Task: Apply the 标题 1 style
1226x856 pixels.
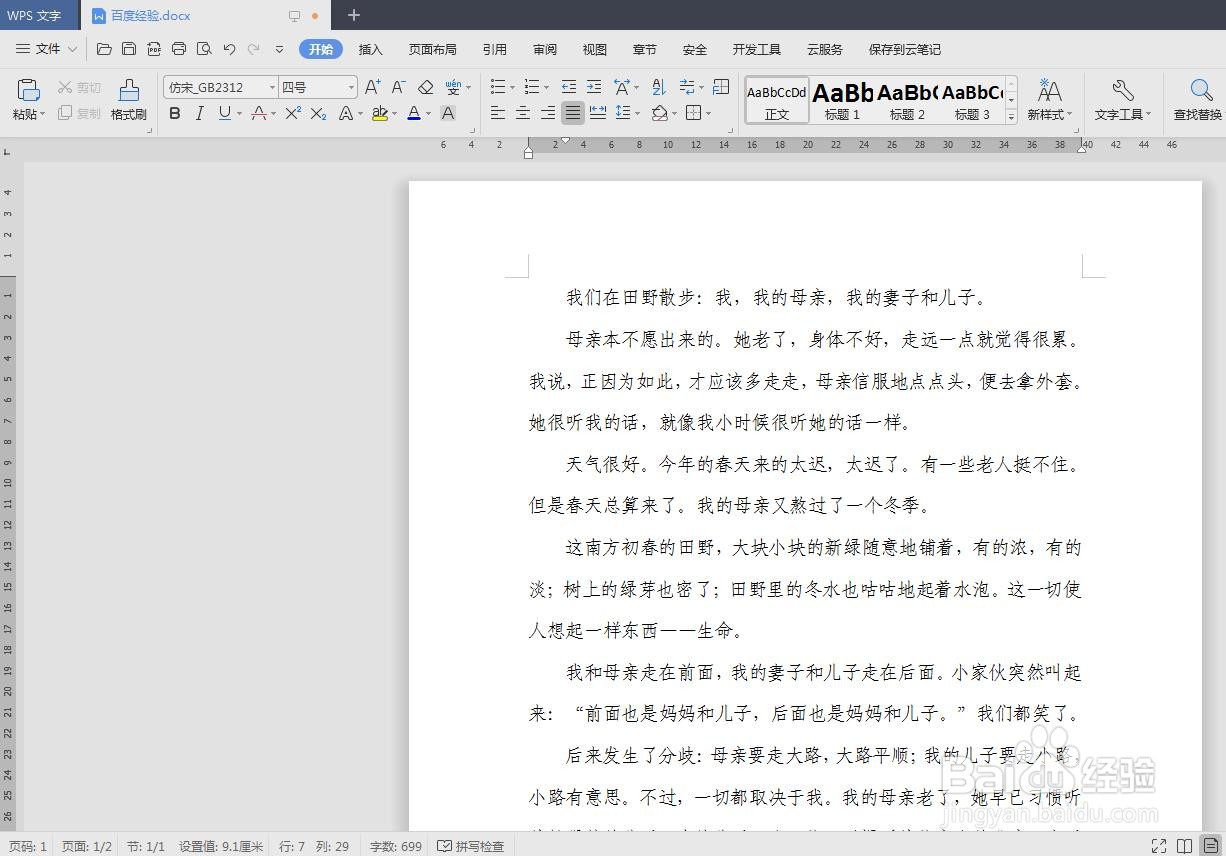Action: click(842, 100)
